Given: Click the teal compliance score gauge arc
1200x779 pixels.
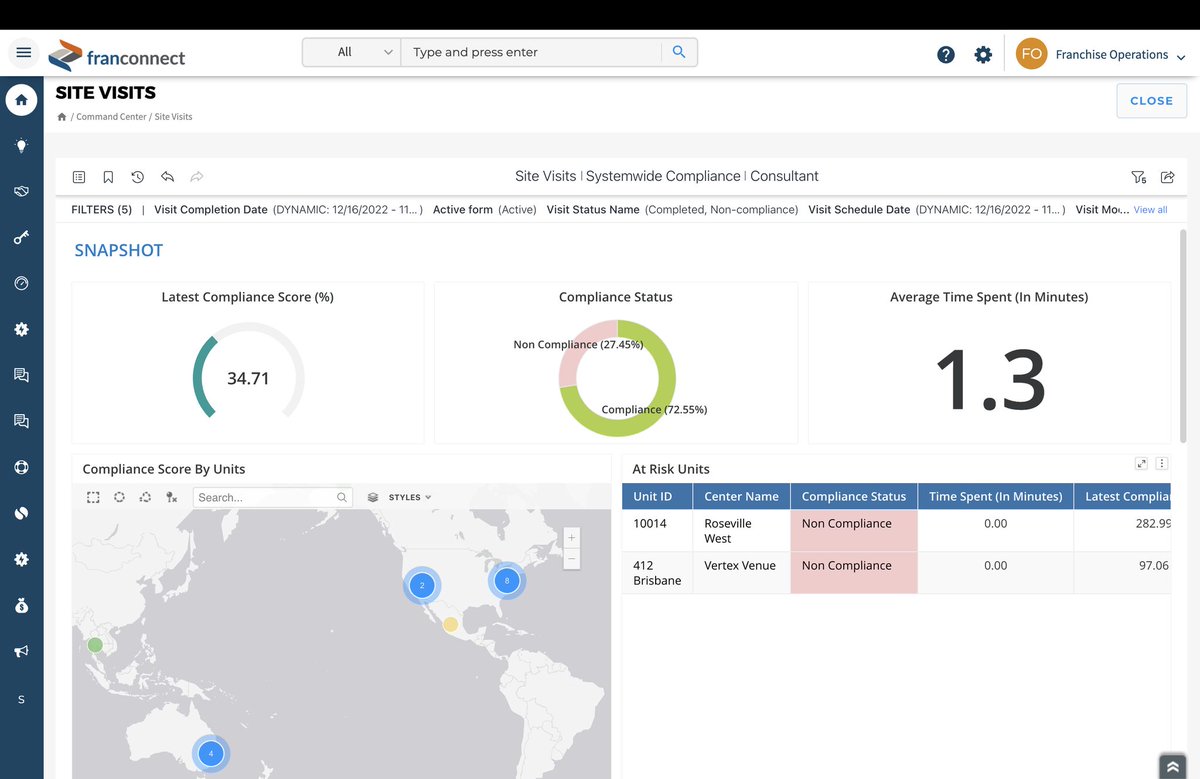Looking at the screenshot, I should [203, 377].
